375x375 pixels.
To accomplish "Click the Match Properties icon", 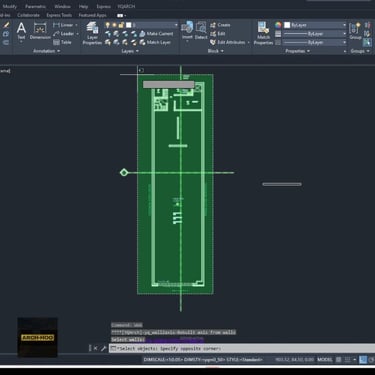I will click(263, 33).
